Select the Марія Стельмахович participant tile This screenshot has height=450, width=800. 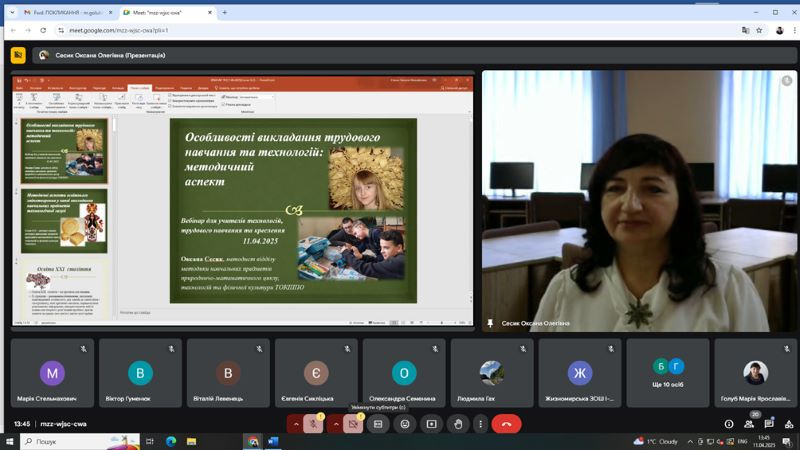(x=52, y=373)
